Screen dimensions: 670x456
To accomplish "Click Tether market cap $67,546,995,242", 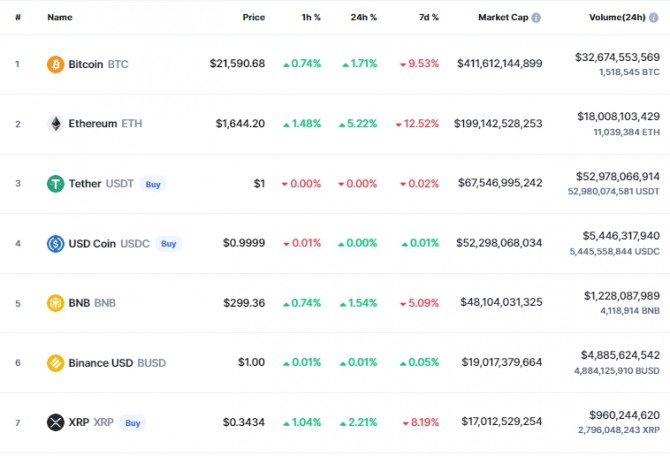I will pos(500,183).
